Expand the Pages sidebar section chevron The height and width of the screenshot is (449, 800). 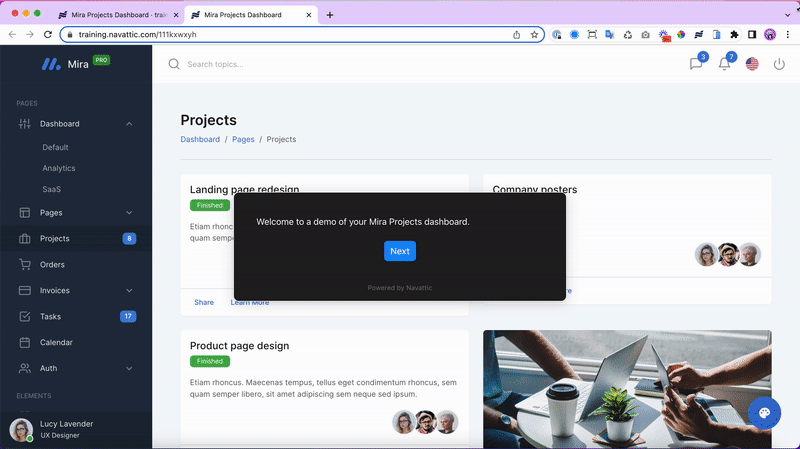pos(129,213)
